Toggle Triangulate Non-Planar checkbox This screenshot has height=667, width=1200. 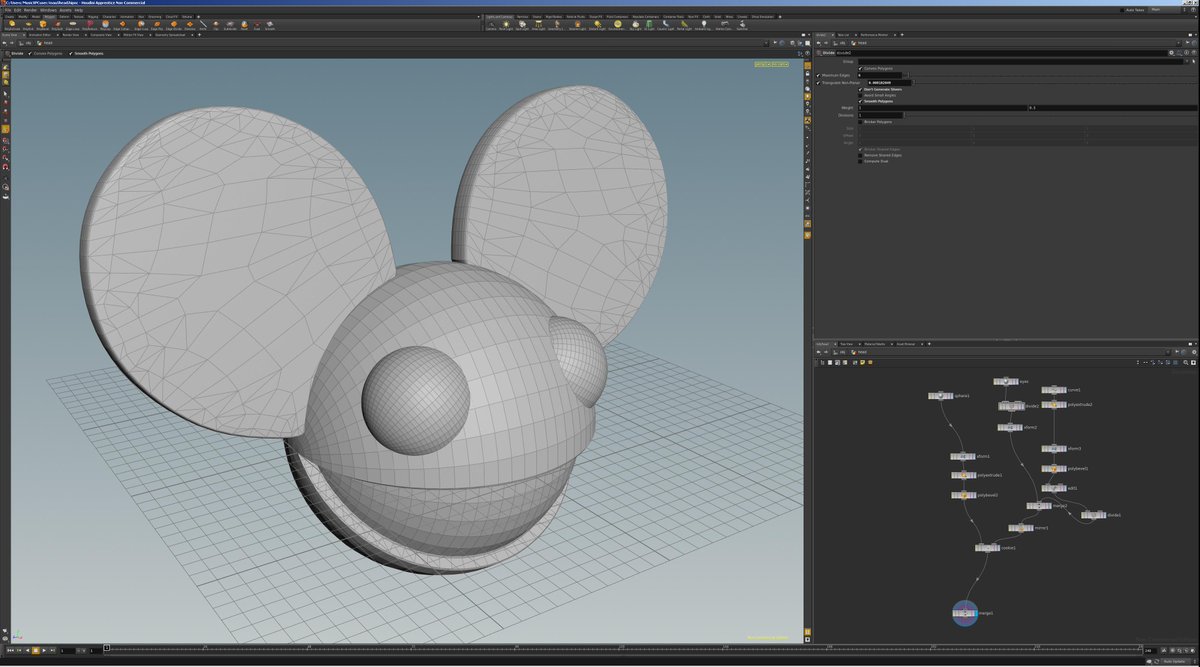tap(818, 82)
